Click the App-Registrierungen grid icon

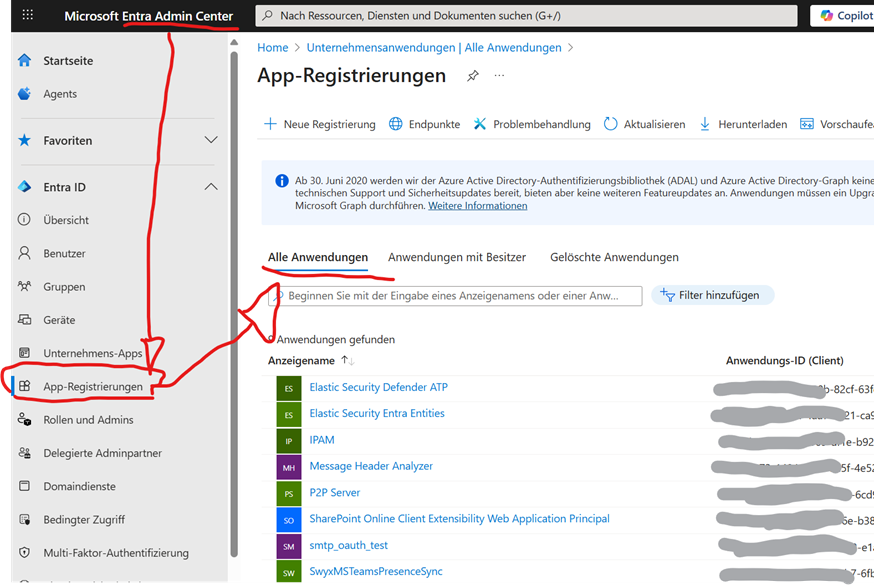25,386
